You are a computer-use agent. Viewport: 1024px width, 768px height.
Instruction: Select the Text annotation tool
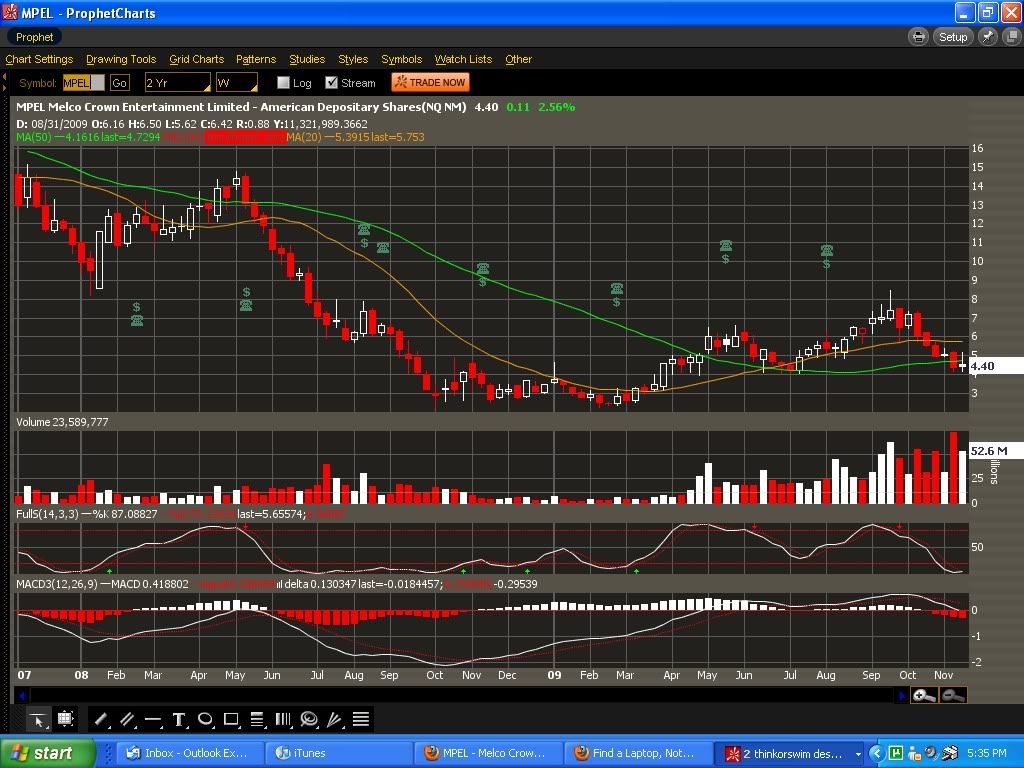tap(179, 720)
